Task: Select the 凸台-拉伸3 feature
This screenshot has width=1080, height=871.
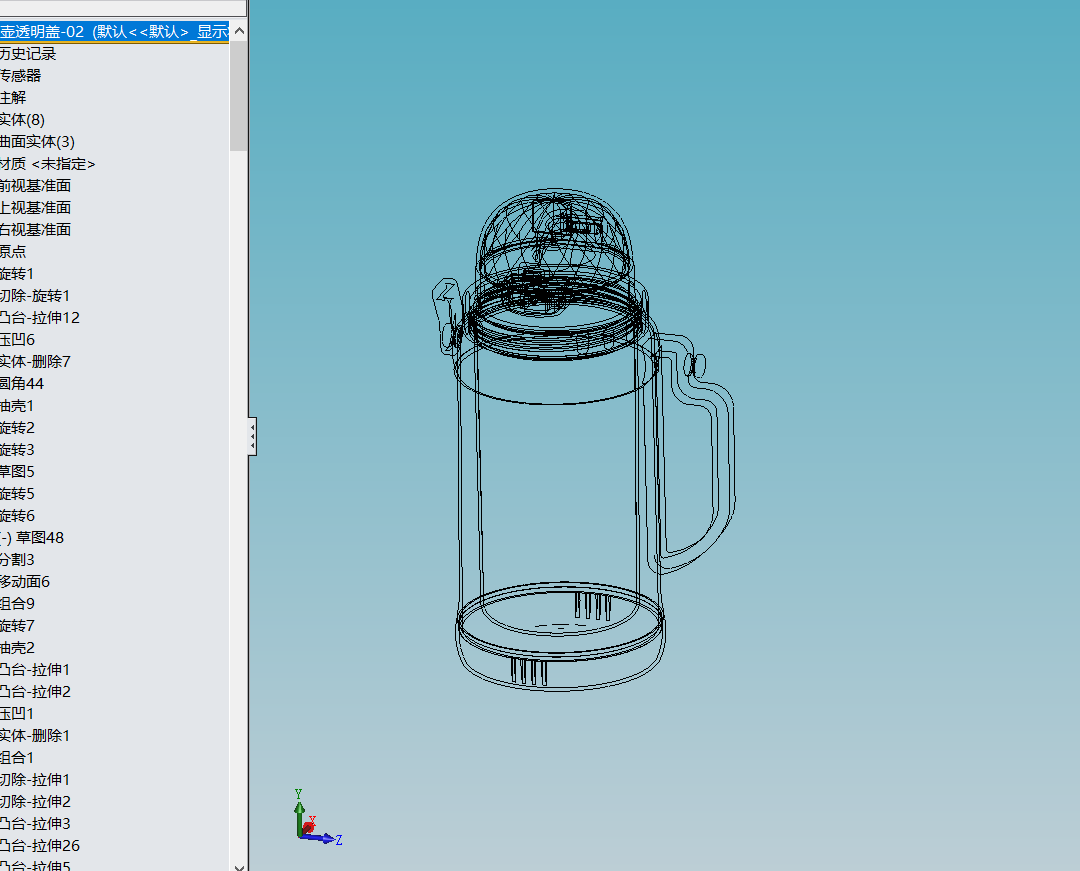Action: point(35,823)
